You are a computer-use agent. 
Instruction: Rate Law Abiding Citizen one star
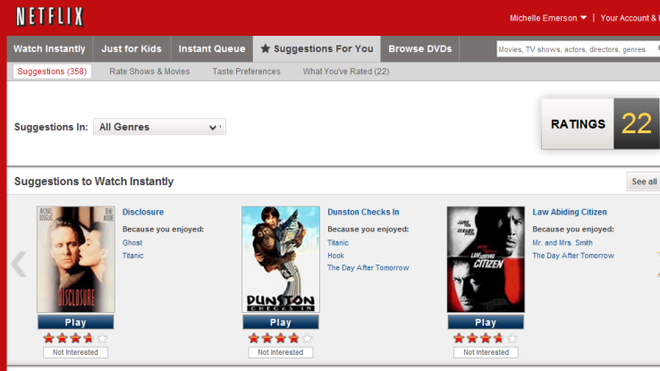459,338
